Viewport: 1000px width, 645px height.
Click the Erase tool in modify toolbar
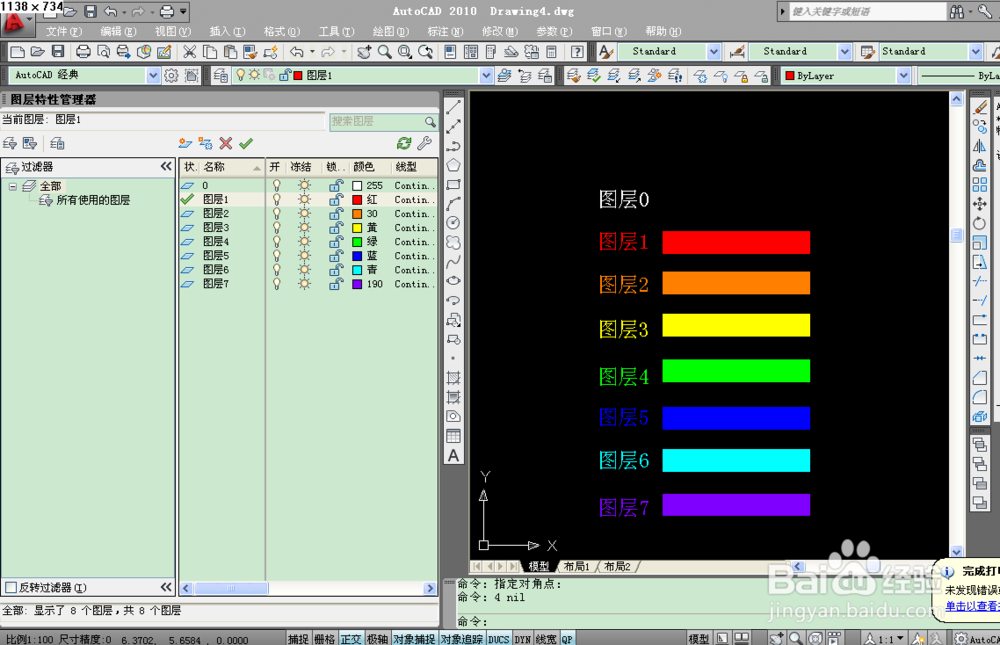click(x=980, y=107)
